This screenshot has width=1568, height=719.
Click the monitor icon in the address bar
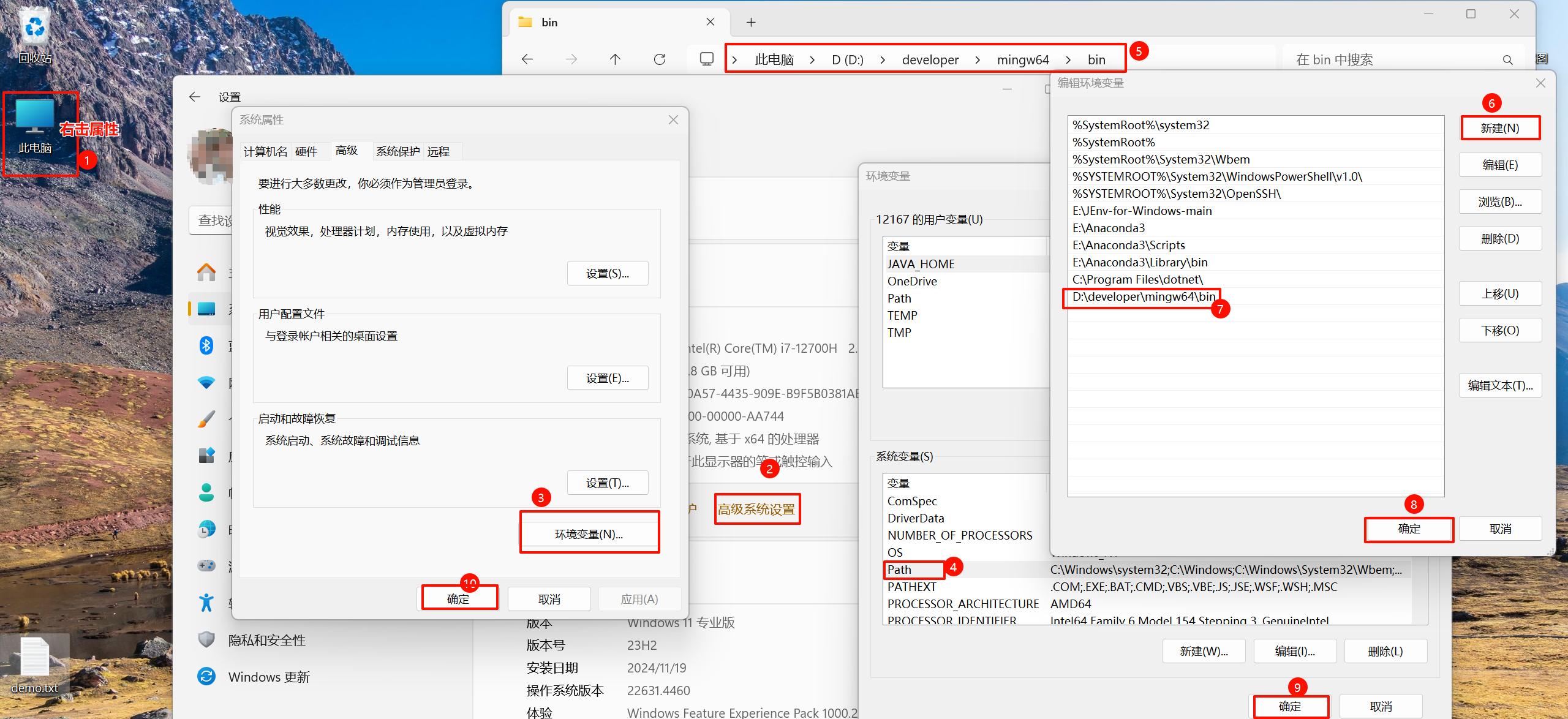(x=707, y=59)
